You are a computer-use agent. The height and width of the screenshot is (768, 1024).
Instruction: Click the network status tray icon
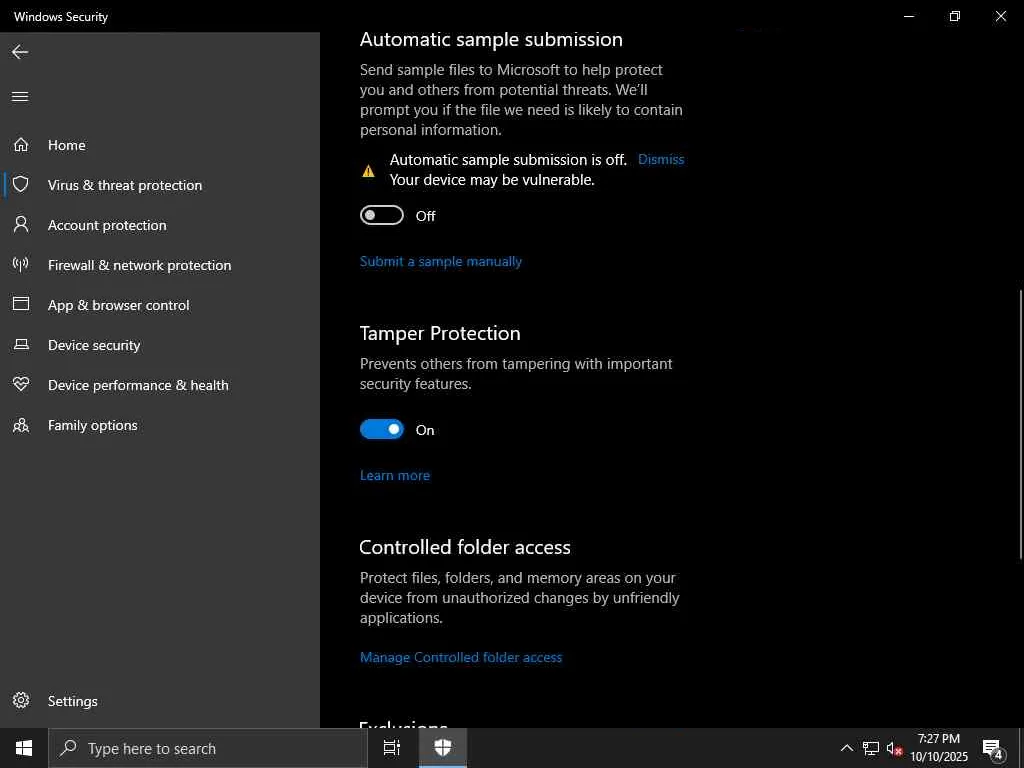(871, 748)
